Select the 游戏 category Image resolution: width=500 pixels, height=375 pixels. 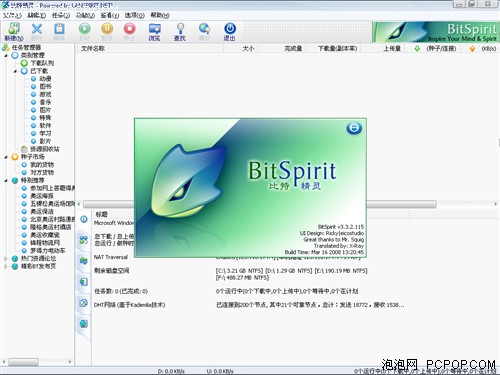pos(45,95)
